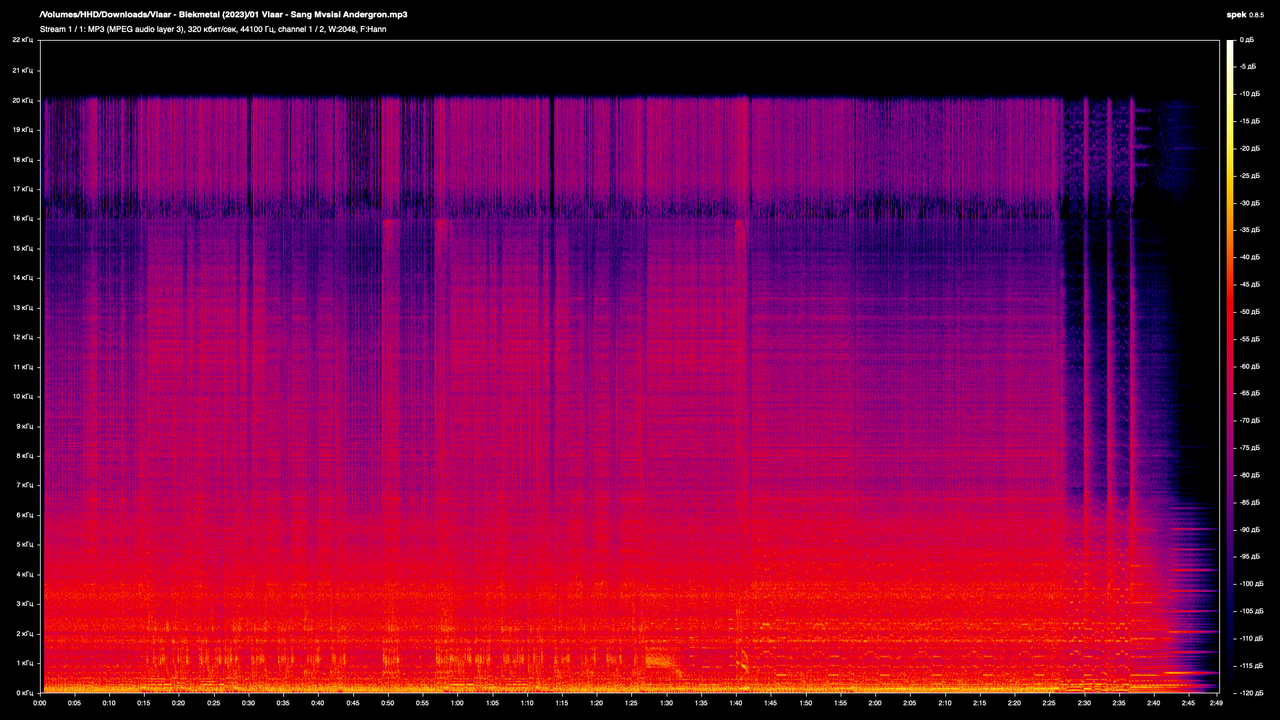This screenshot has height=720, width=1280.
Task: Click the 13 кГц frequency axis label
Action: (22, 307)
